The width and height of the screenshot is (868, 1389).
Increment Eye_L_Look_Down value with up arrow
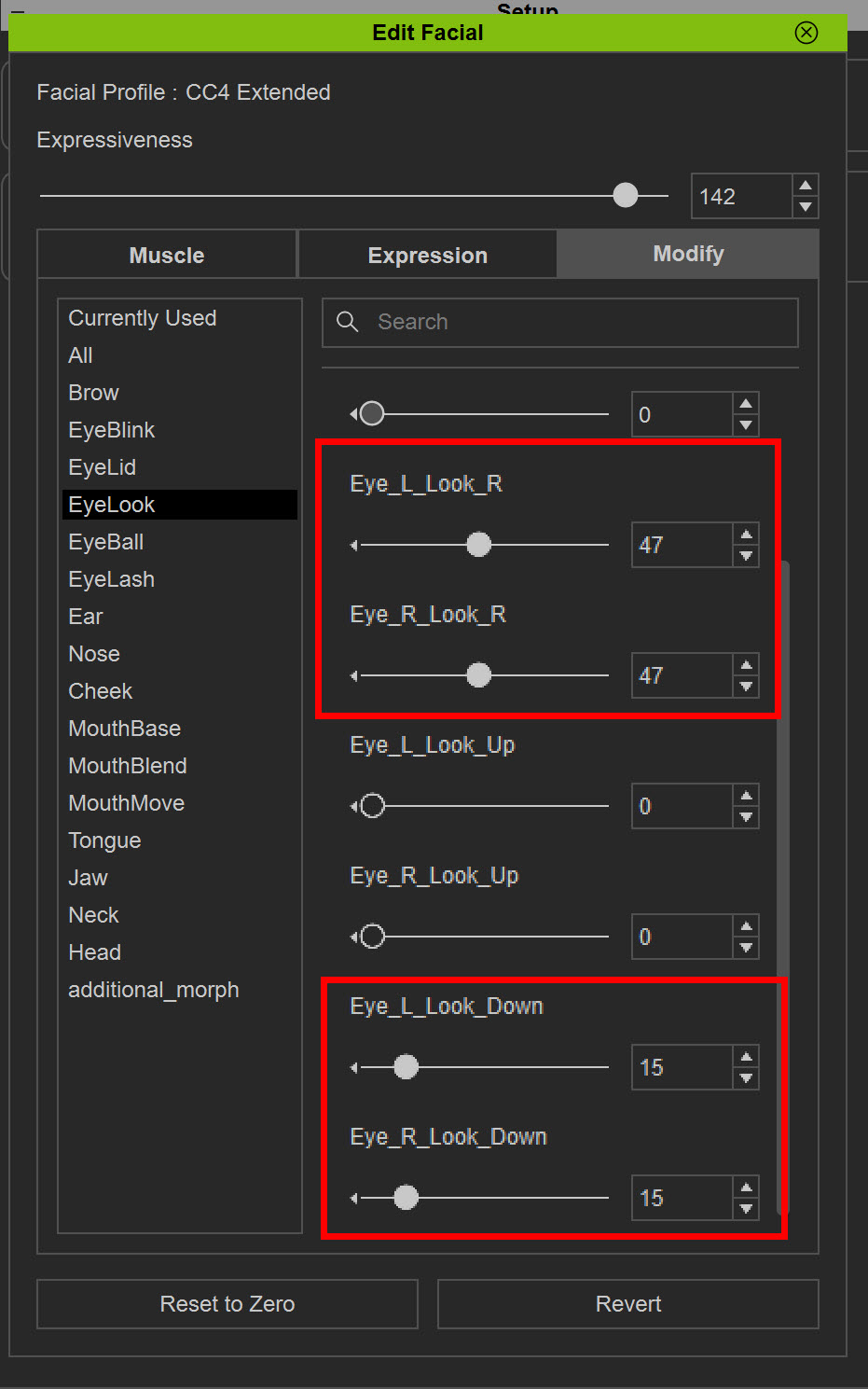point(746,1057)
